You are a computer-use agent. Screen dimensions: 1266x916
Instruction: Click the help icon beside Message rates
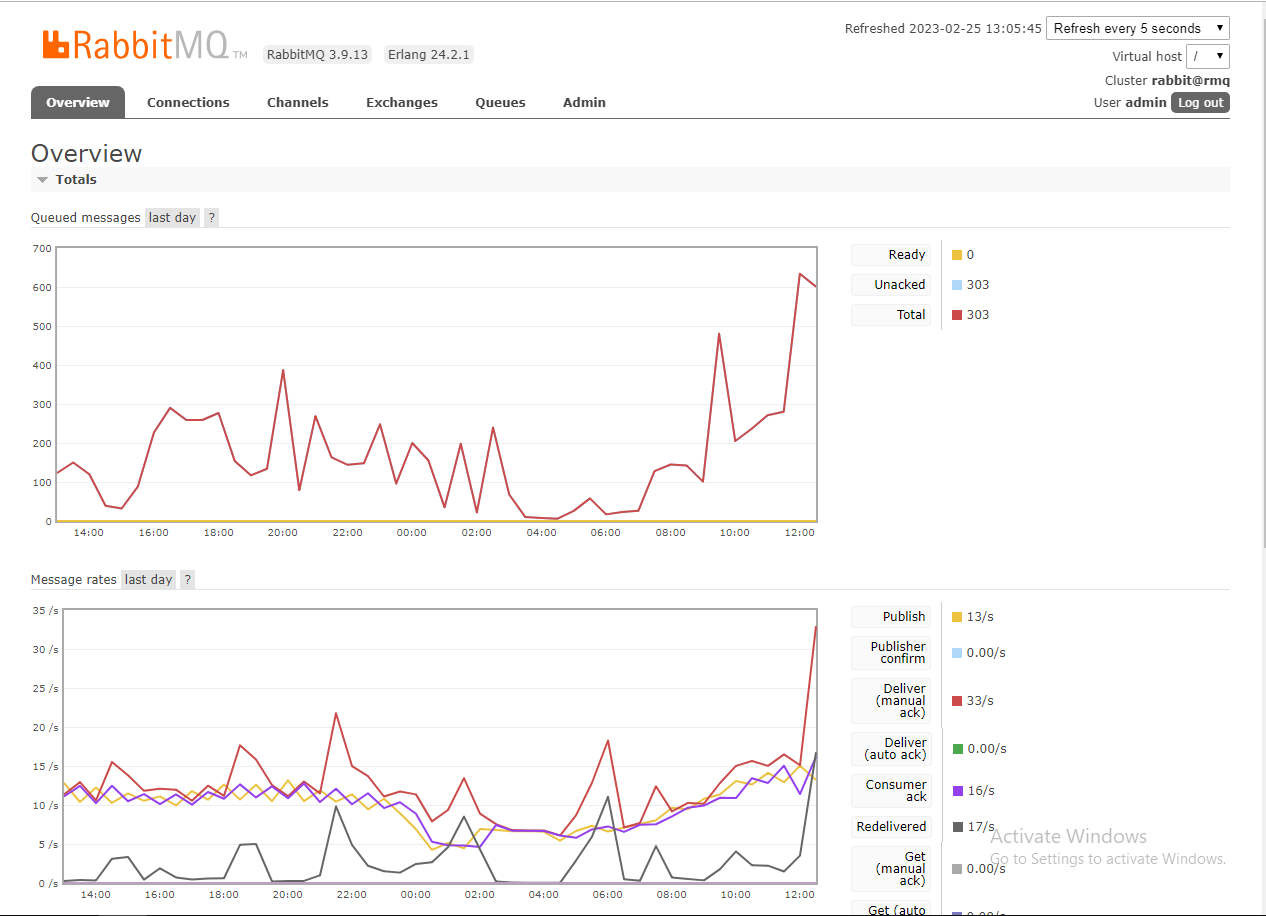click(187, 580)
